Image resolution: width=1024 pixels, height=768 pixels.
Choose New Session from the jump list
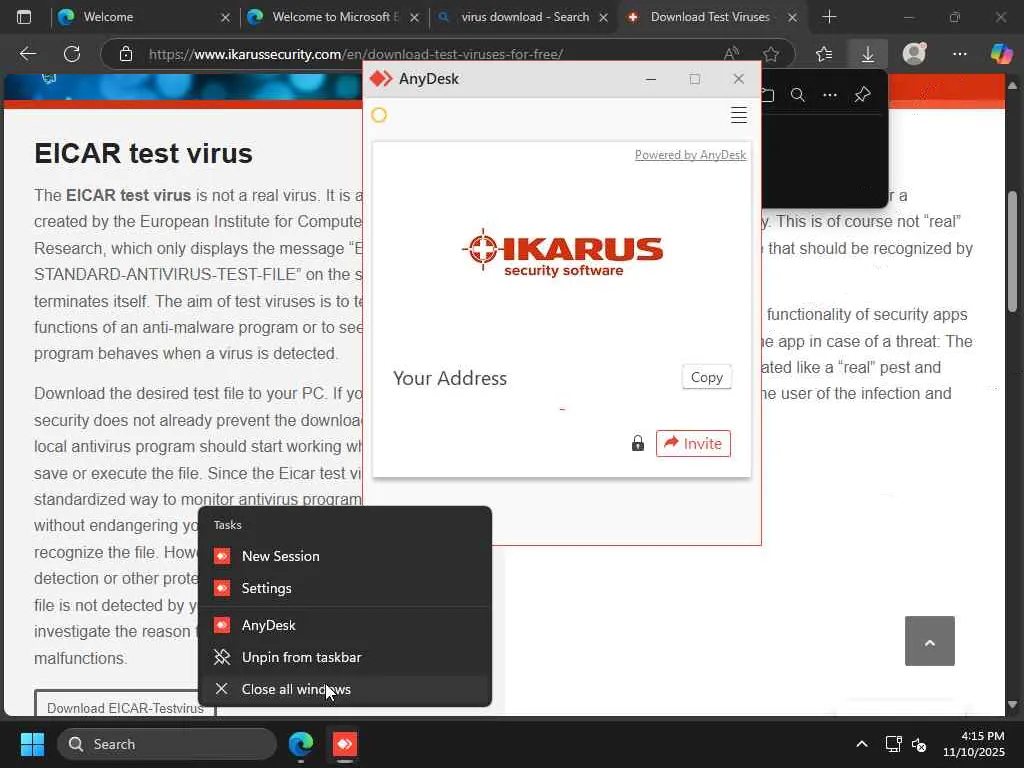[x=345, y=556]
